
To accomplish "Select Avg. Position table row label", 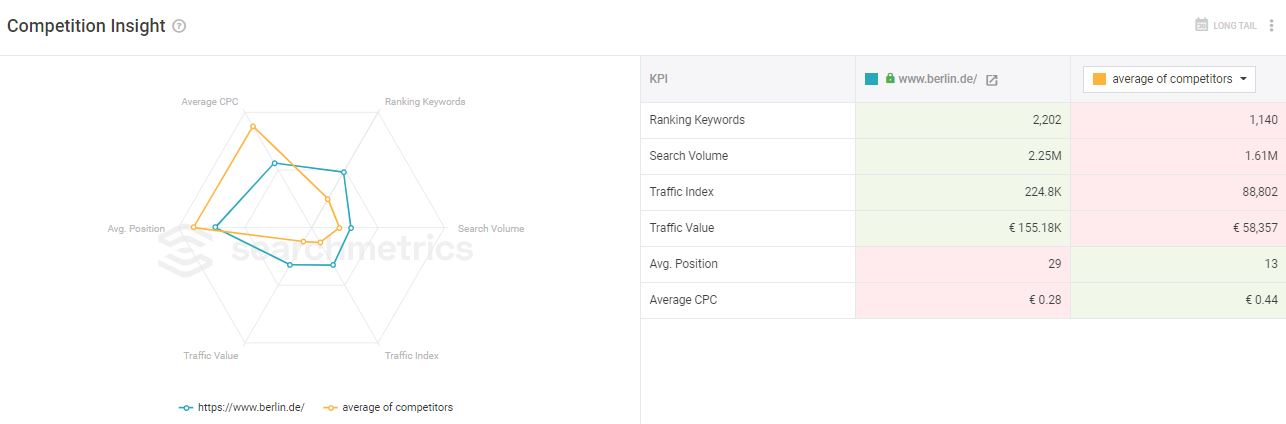I will (x=684, y=264).
